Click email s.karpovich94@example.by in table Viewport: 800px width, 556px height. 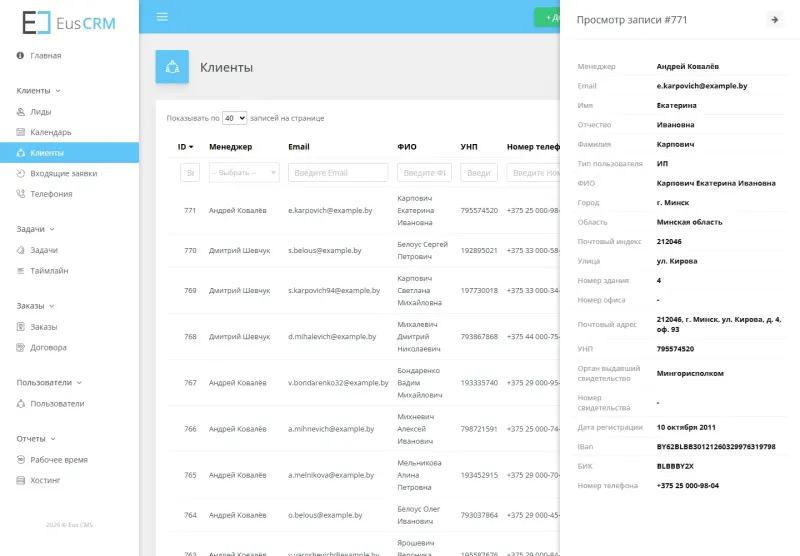(x=334, y=290)
